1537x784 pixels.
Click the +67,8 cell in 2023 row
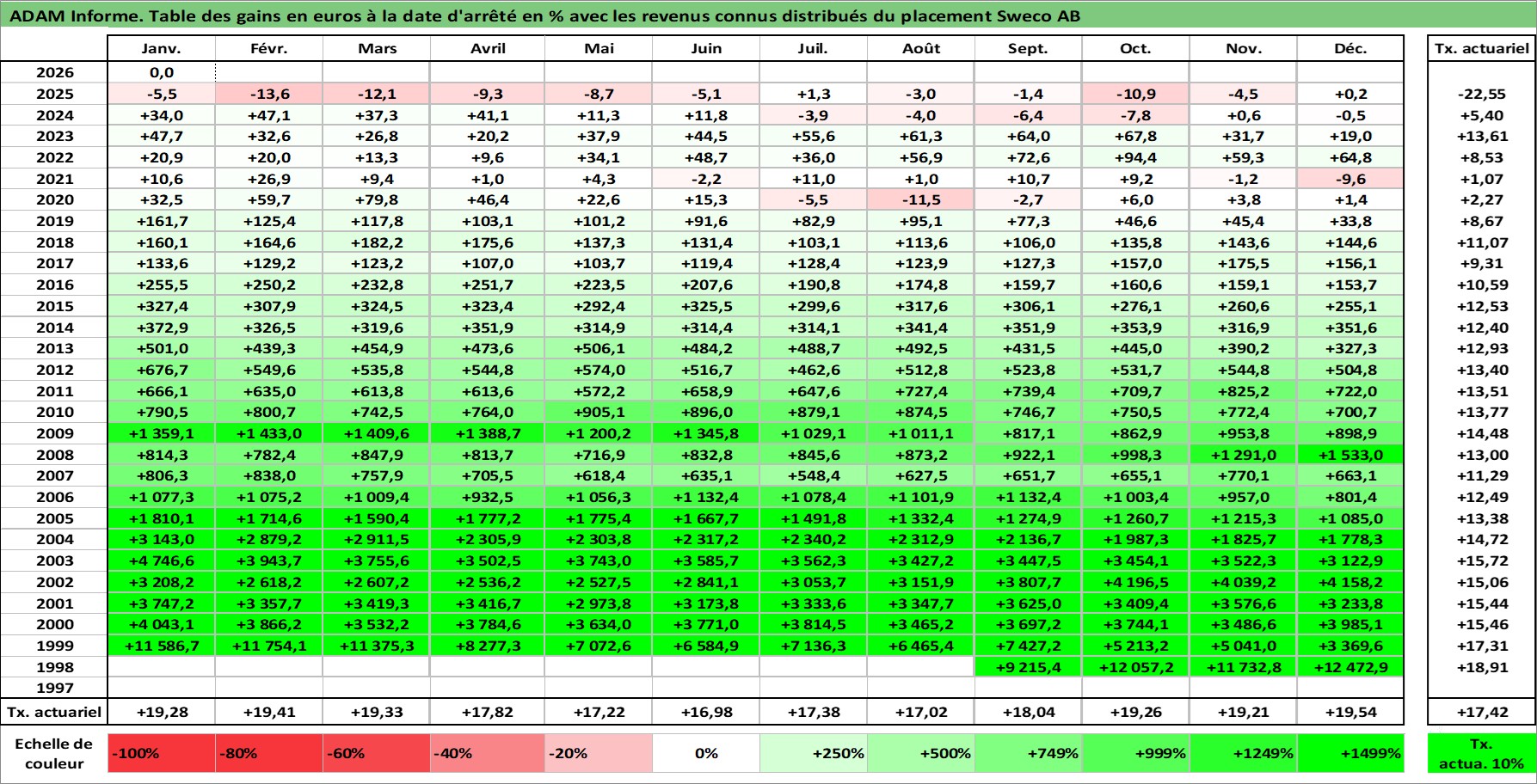1135,136
